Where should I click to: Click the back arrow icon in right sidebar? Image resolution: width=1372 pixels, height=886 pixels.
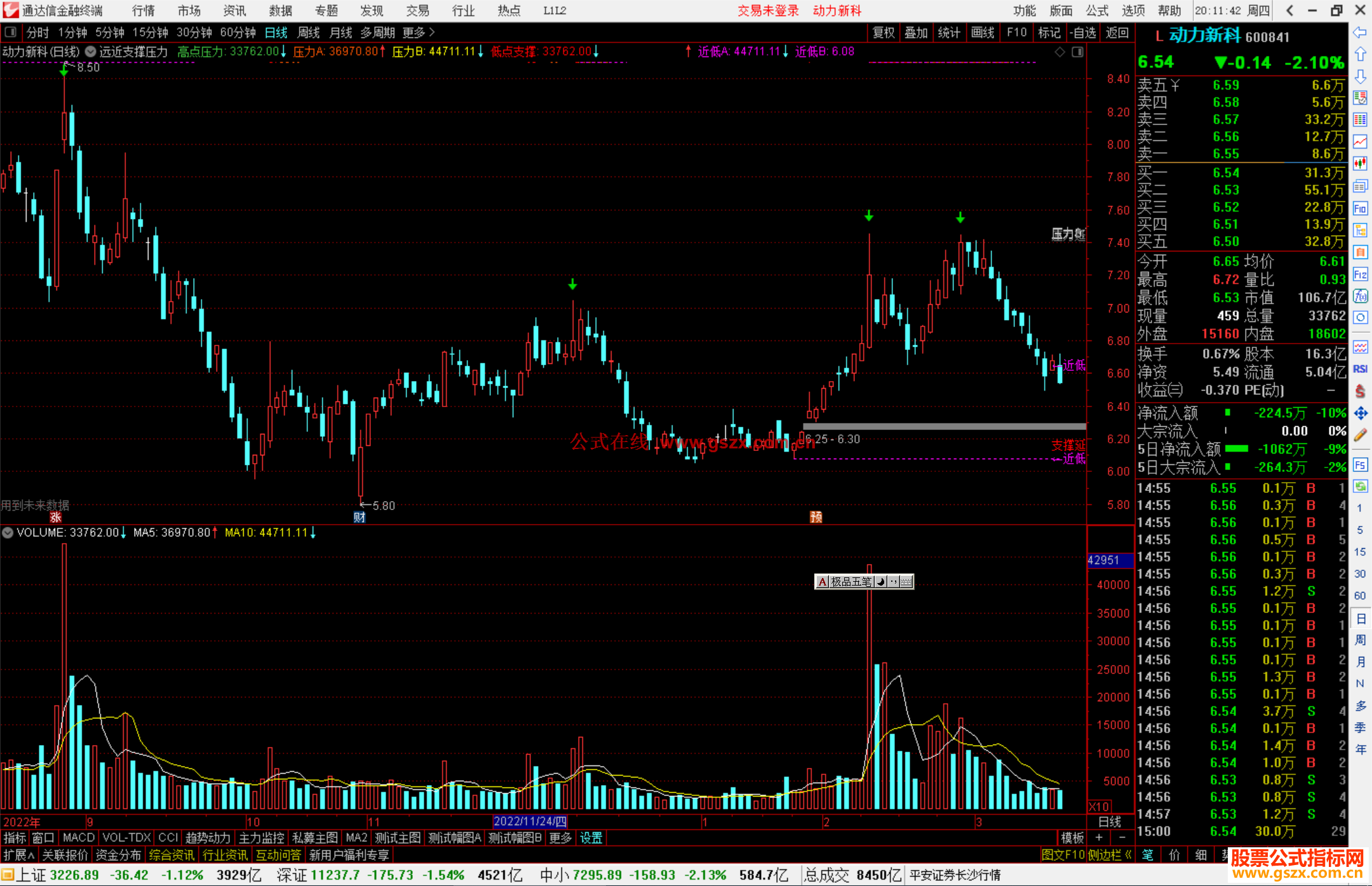[1360, 32]
